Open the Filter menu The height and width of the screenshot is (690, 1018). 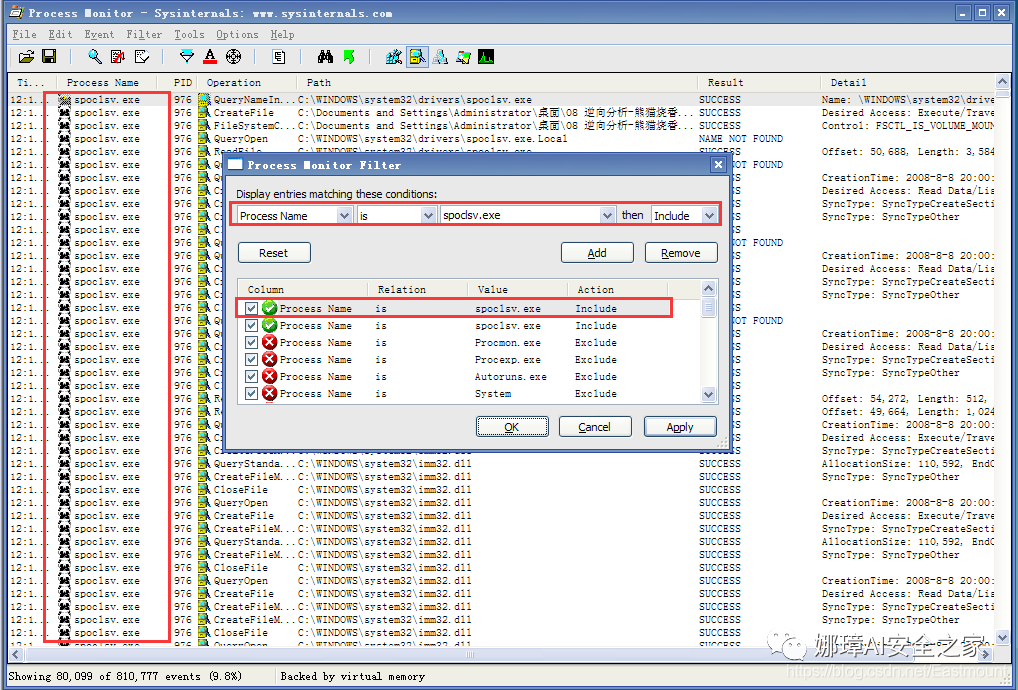[x=144, y=34]
